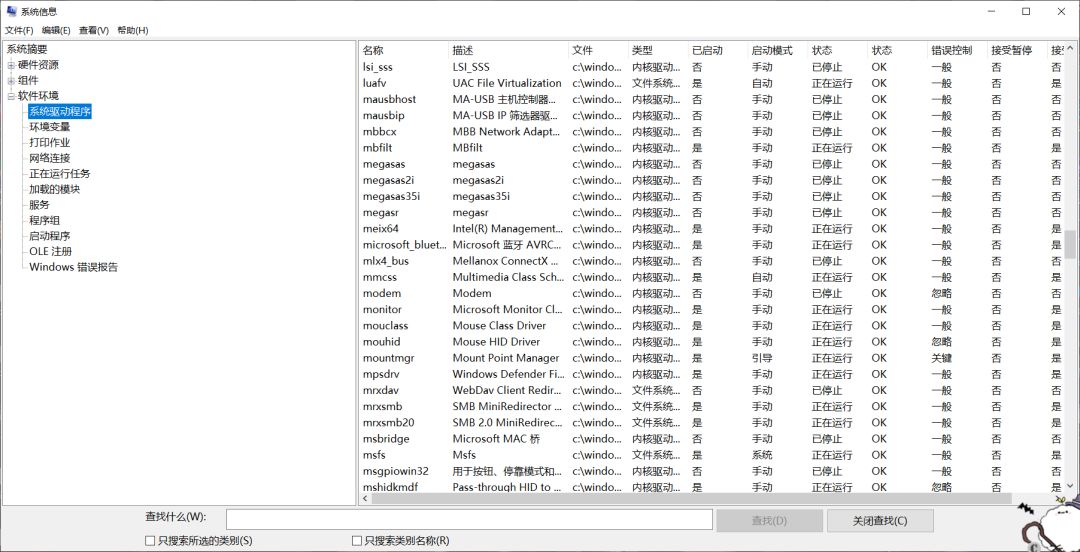Image resolution: width=1080 pixels, height=552 pixels.
Task: Collapse the 软件环境 tree node
Action: (x=11, y=96)
